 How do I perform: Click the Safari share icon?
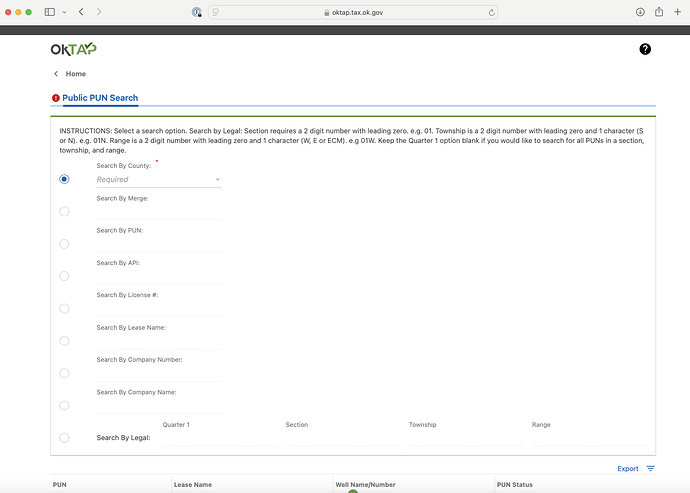[x=659, y=12]
